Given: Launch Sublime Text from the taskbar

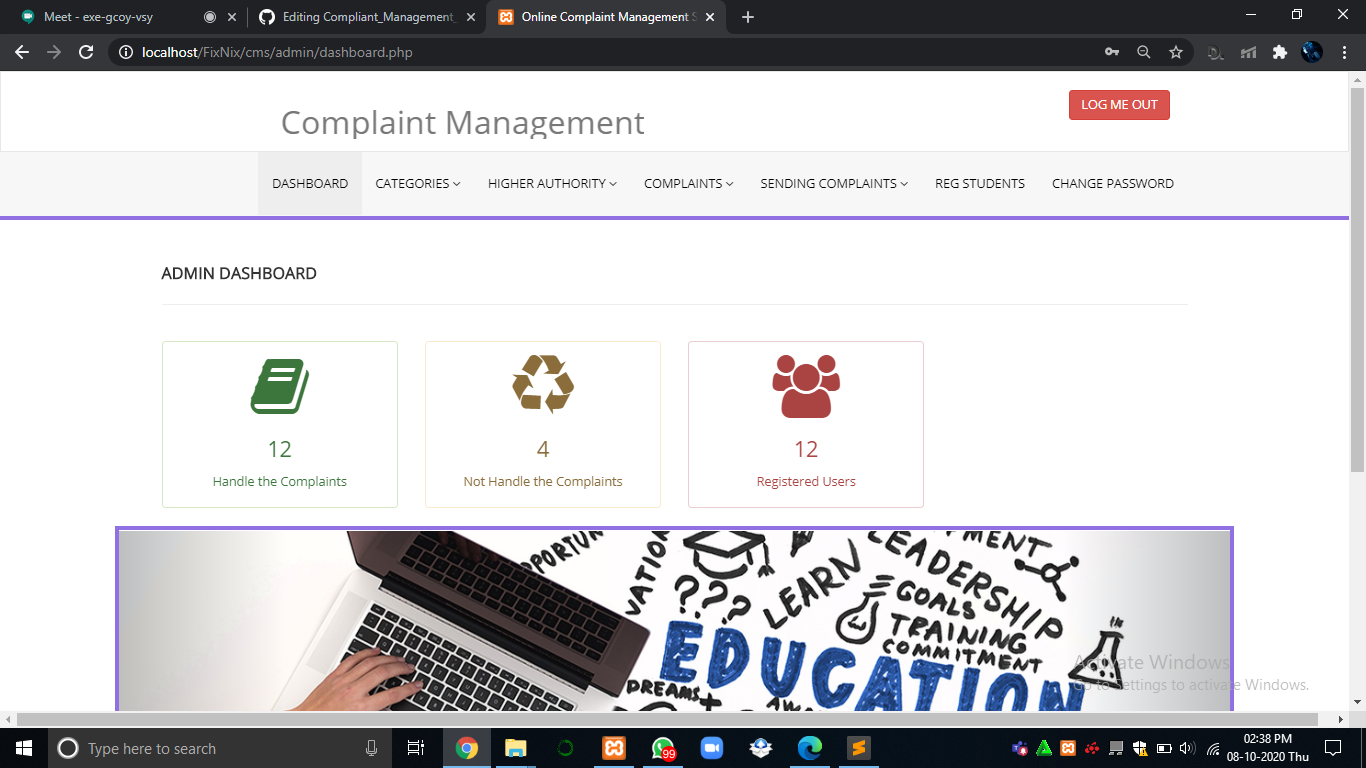Looking at the screenshot, I should pyautogui.click(x=858, y=747).
